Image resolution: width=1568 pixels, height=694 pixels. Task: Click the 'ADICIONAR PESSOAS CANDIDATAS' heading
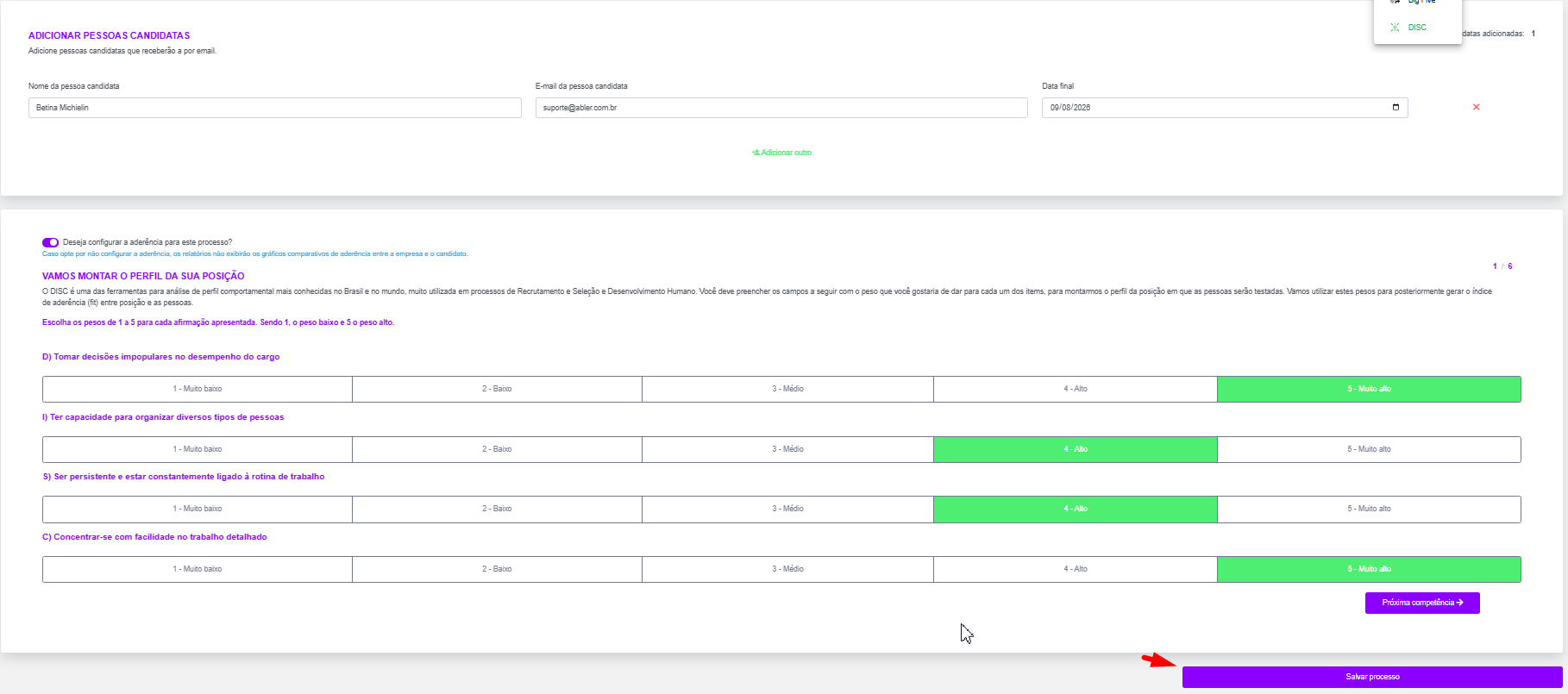(x=110, y=35)
